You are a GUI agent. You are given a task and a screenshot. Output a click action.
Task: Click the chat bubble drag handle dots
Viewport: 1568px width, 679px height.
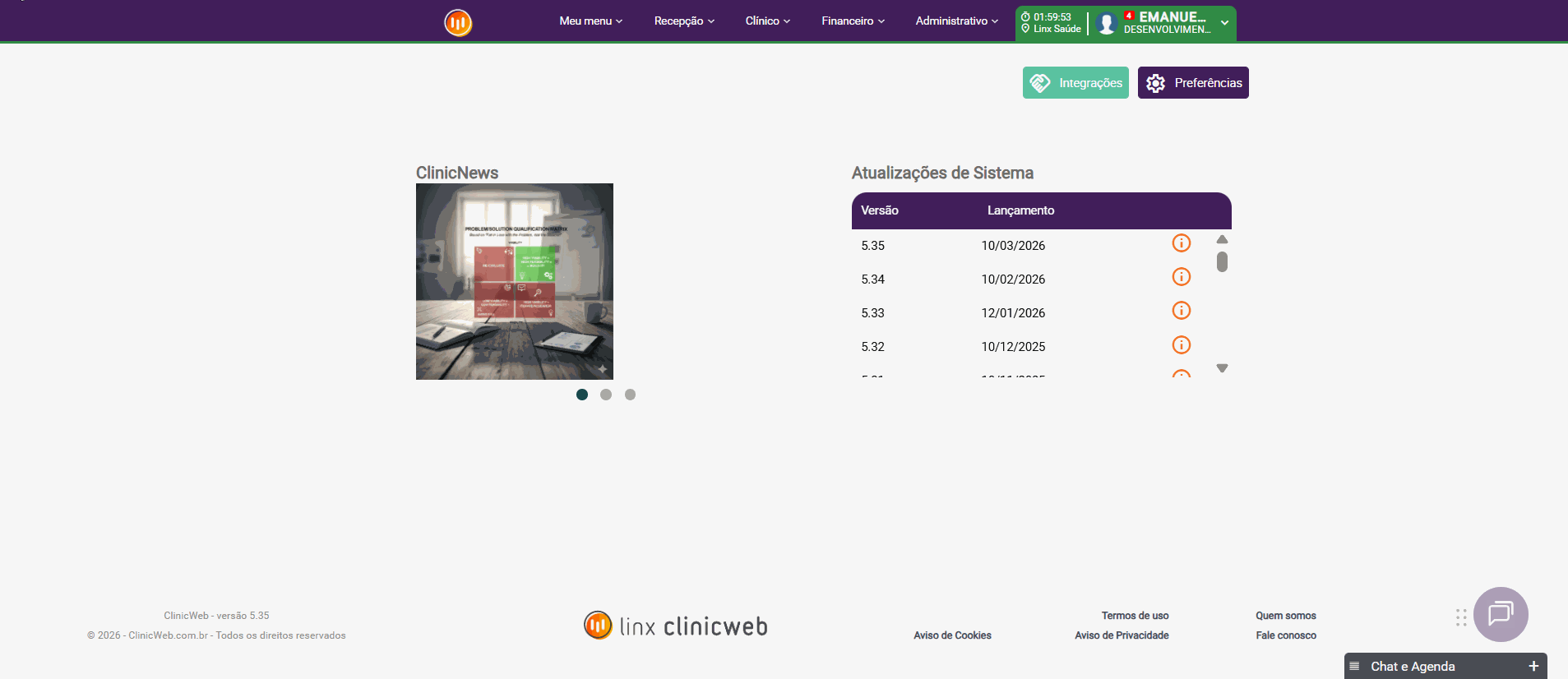[1461, 617]
